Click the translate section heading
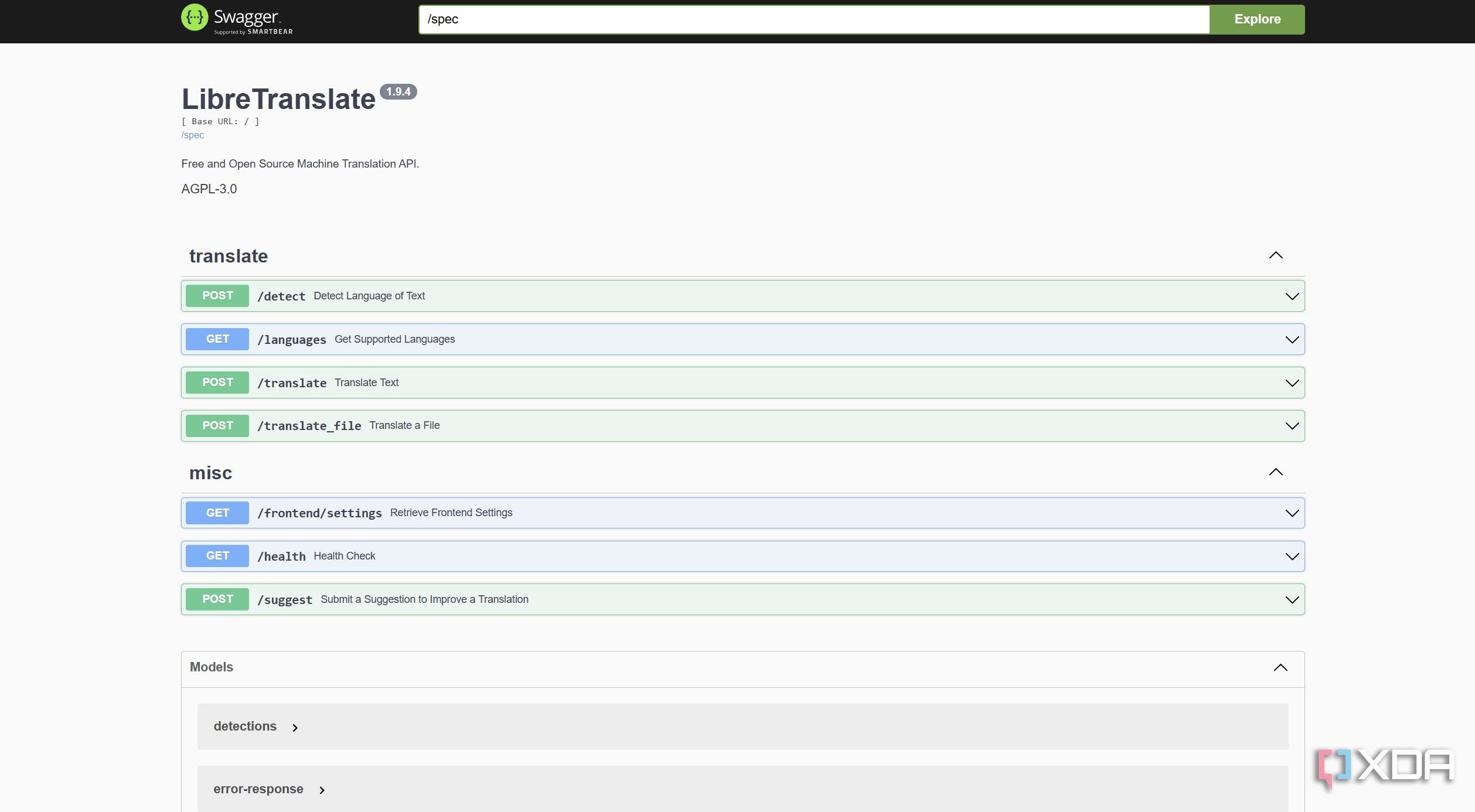Screen dimensions: 1475x812 tap(229, 256)
